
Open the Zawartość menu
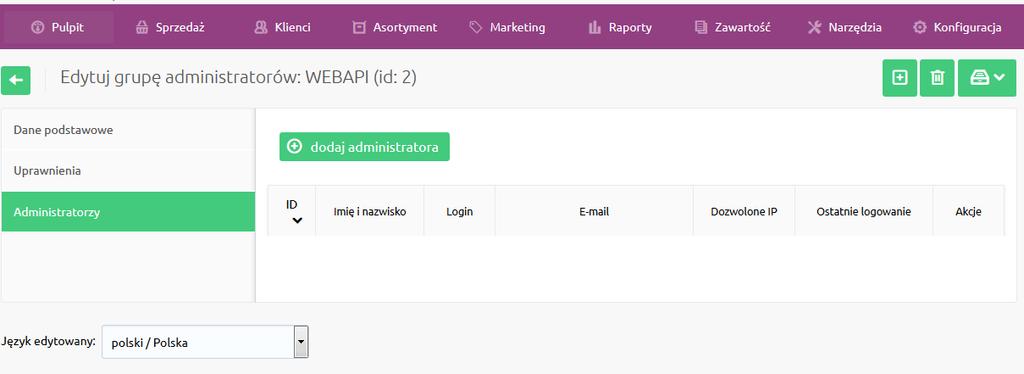(x=733, y=27)
